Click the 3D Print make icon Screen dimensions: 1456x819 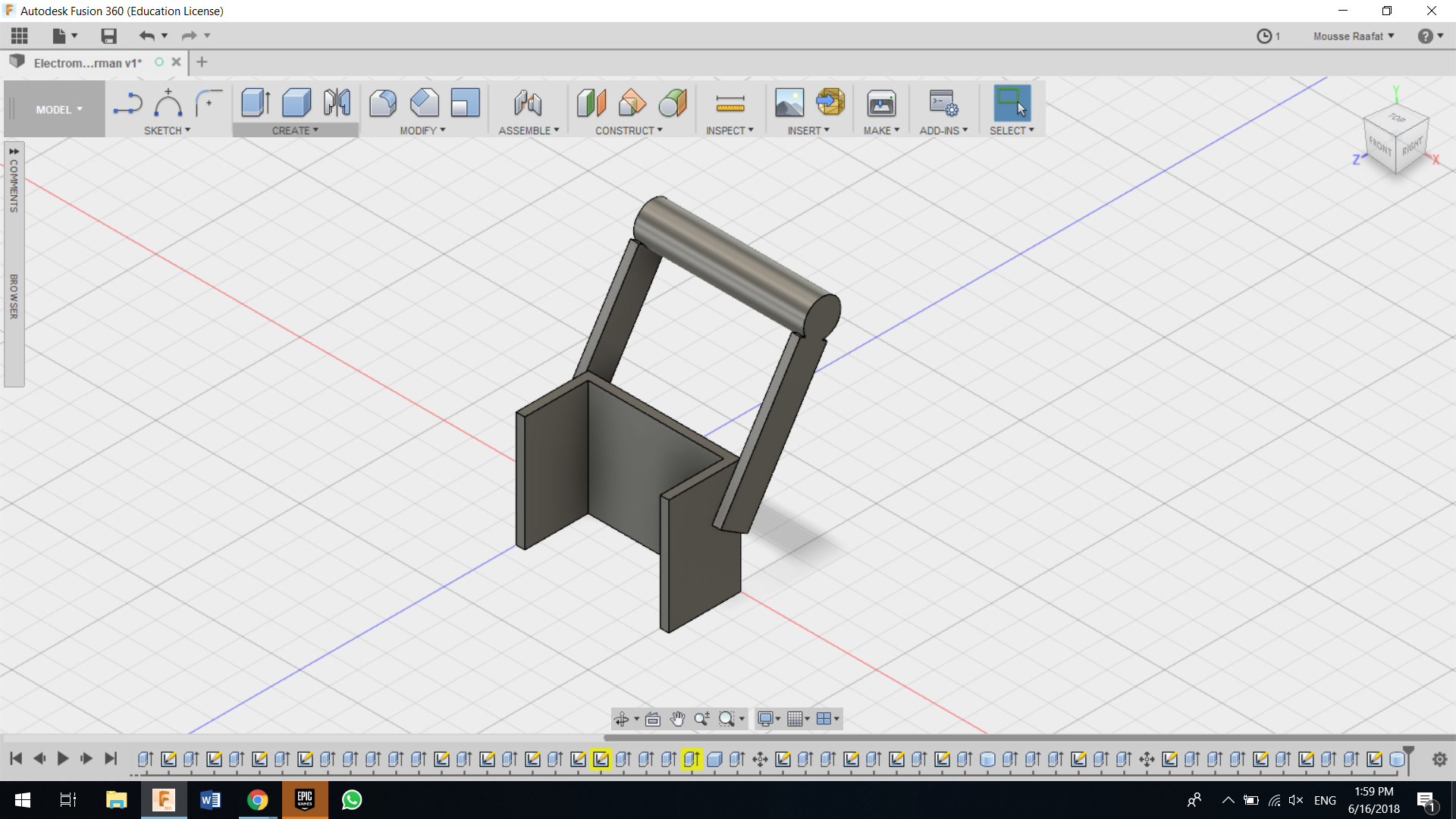[x=881, y=103]
